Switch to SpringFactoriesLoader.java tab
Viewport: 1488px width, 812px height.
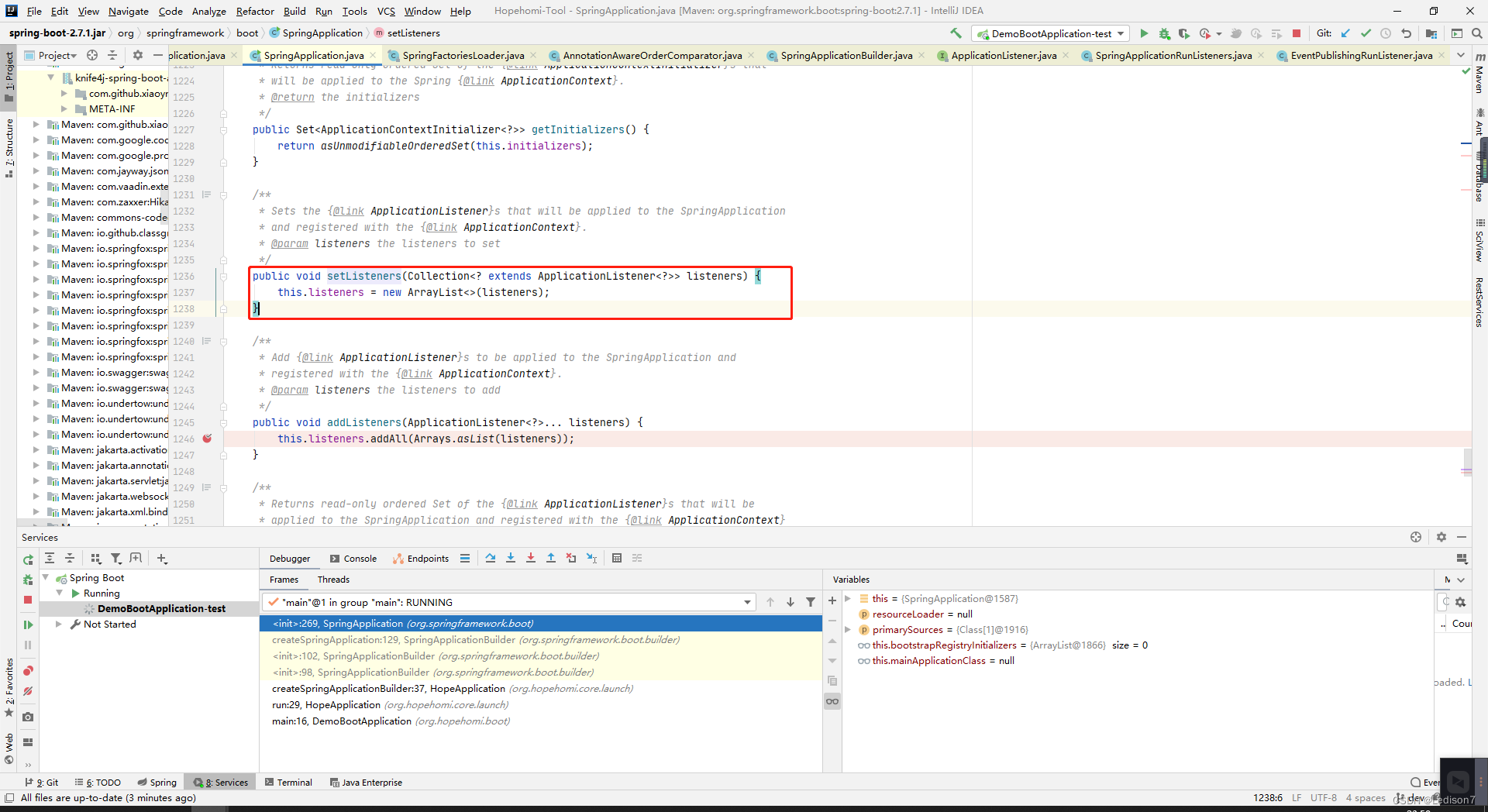point(463,55)
